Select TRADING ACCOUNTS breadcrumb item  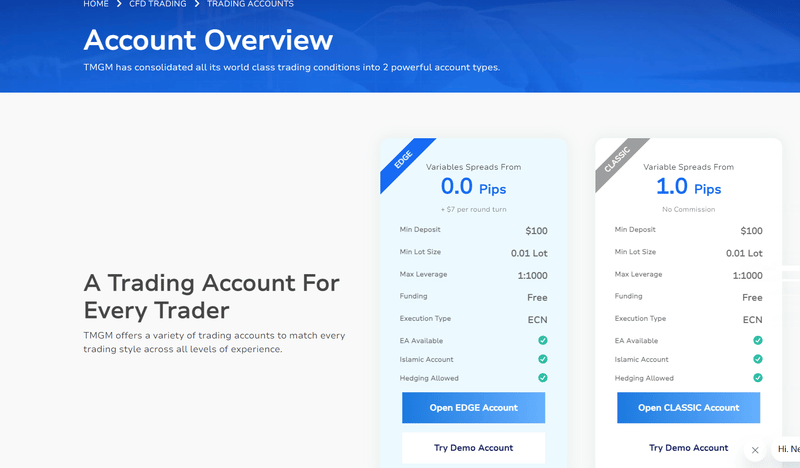click(250, 4)
